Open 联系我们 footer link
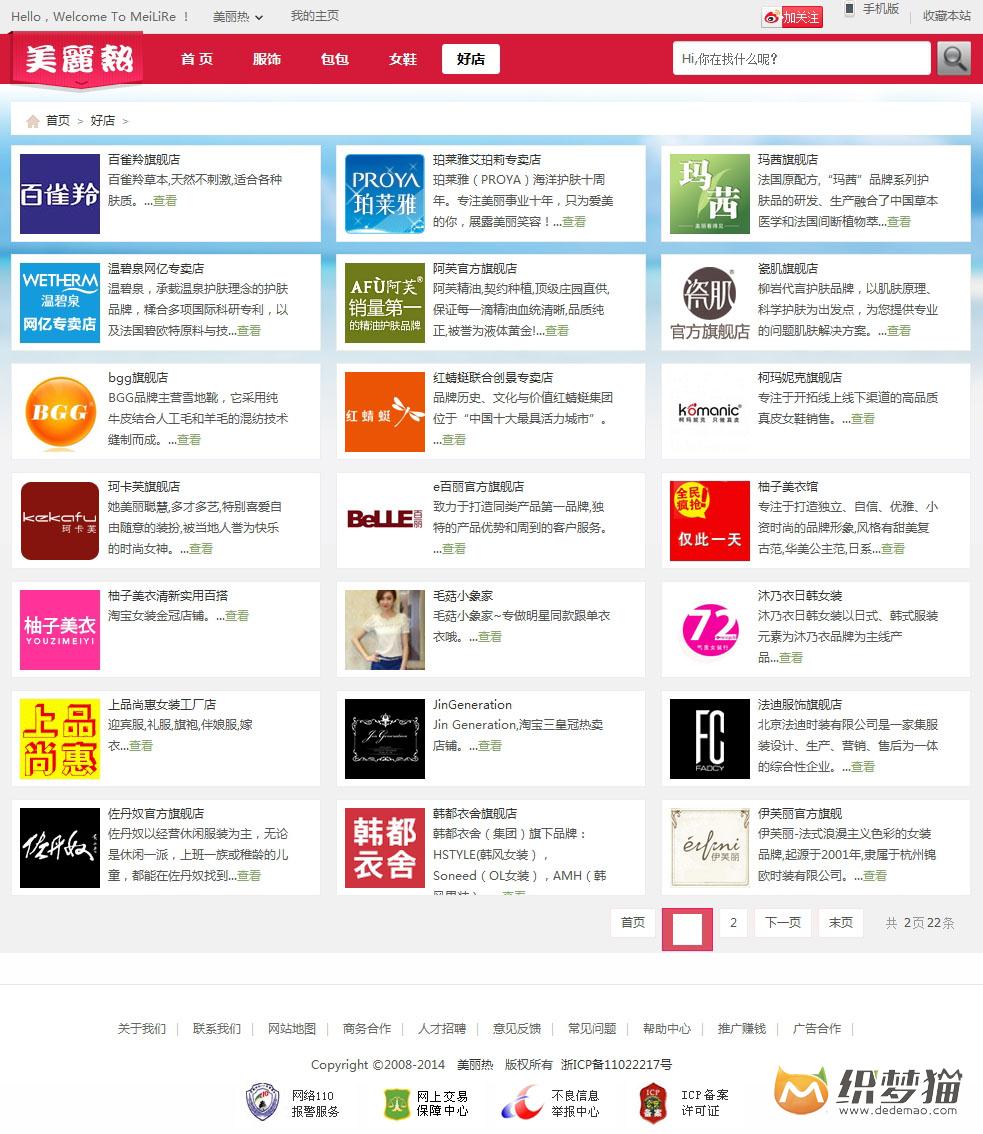This screenshot has width=983, height=1134. [x=217, y=1028]
